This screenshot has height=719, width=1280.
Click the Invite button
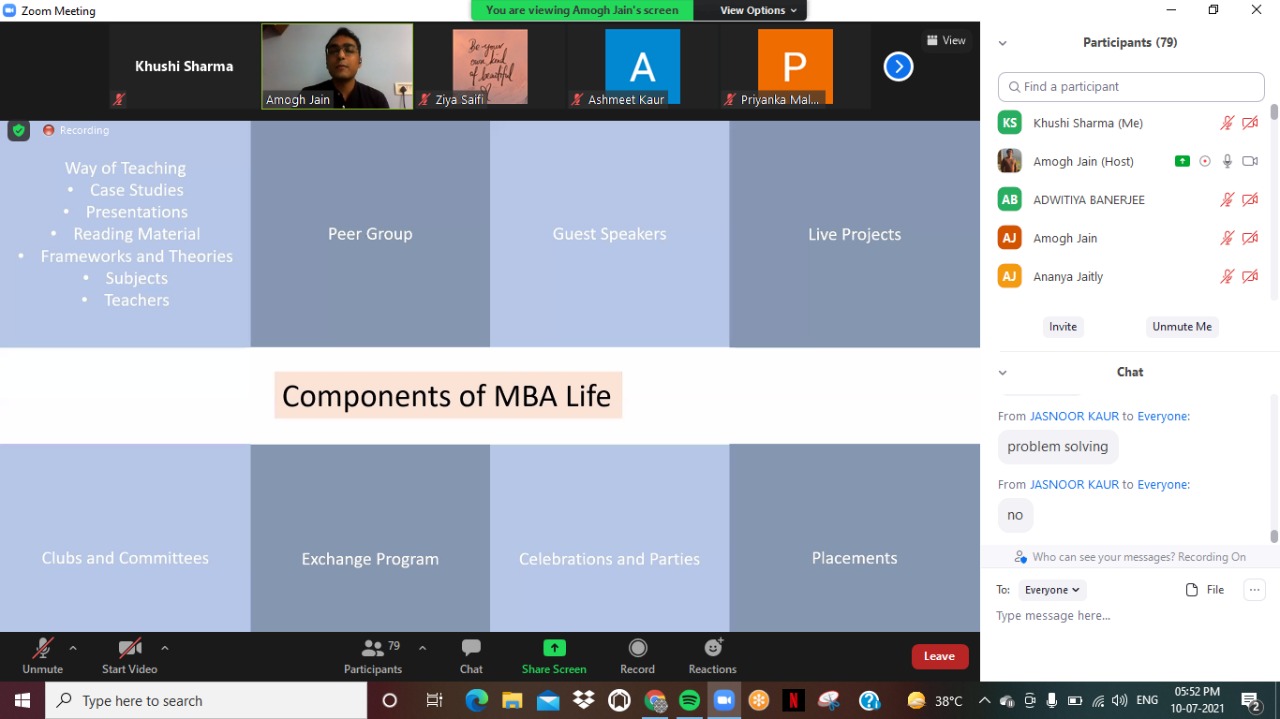pyautogui.click(x=1062, y=327)
